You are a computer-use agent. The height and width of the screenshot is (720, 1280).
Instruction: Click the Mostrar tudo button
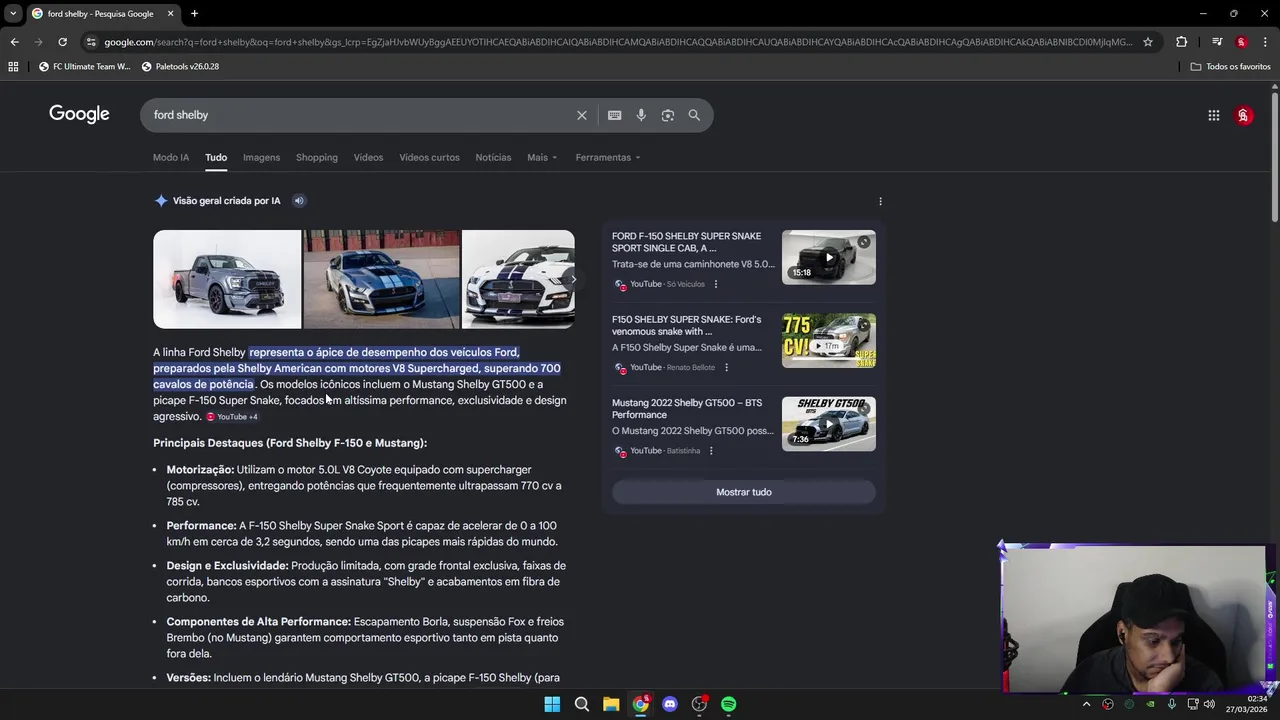pyautogui.click(x=744, y=492)
